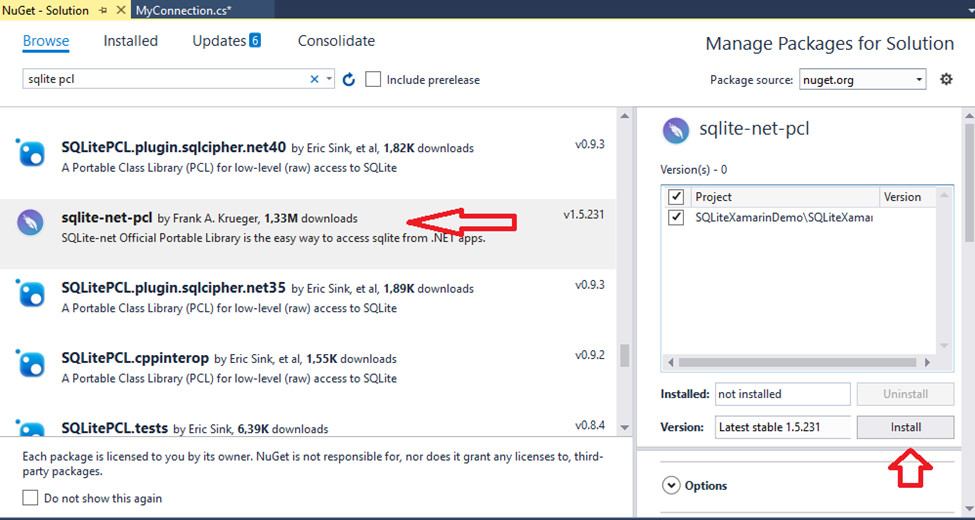The height and width of the screenshot is (520, 975).
Task: Click the project list scroll down arrow
Action: pyautogui.click(x=944, y=346)
